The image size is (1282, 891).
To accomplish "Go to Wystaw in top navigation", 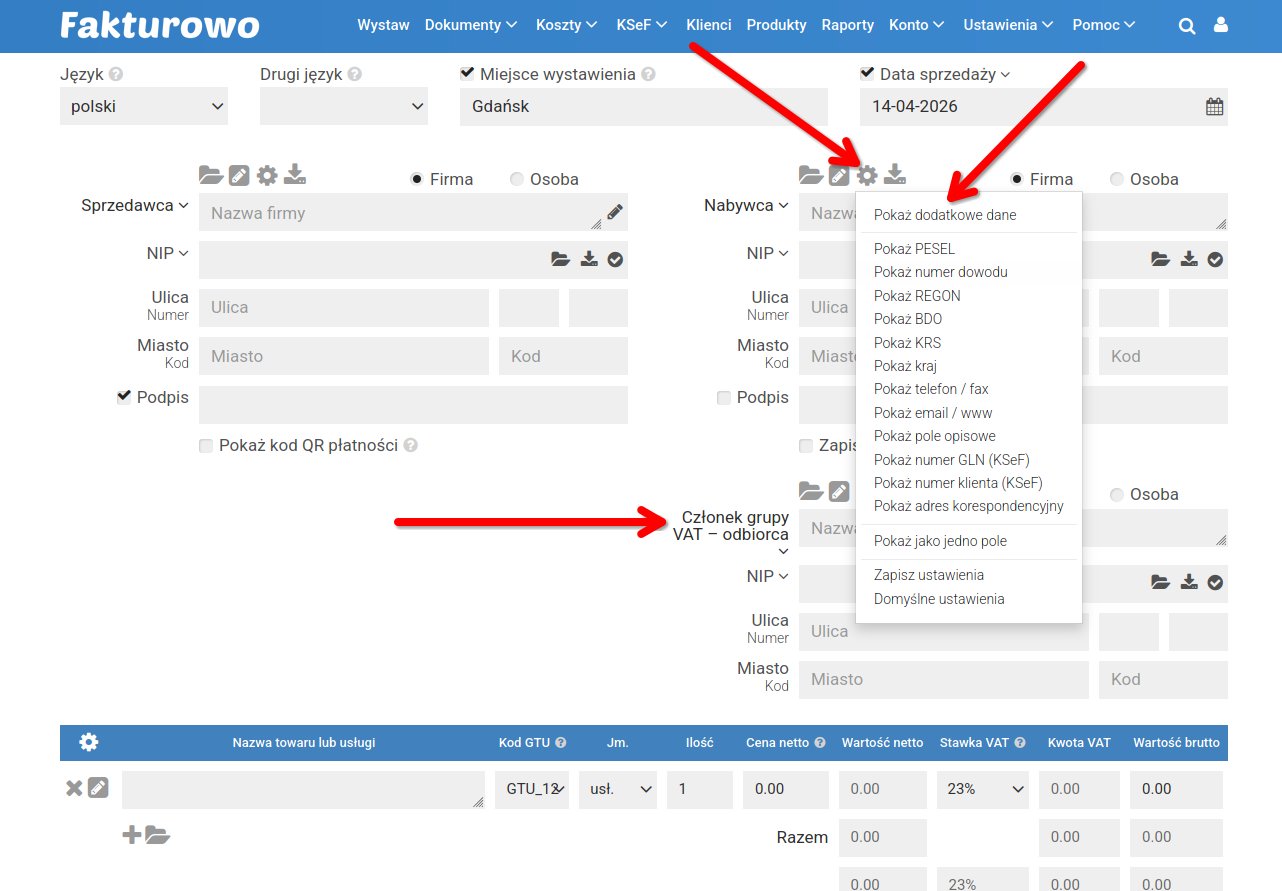I will [x=383, y=25].
